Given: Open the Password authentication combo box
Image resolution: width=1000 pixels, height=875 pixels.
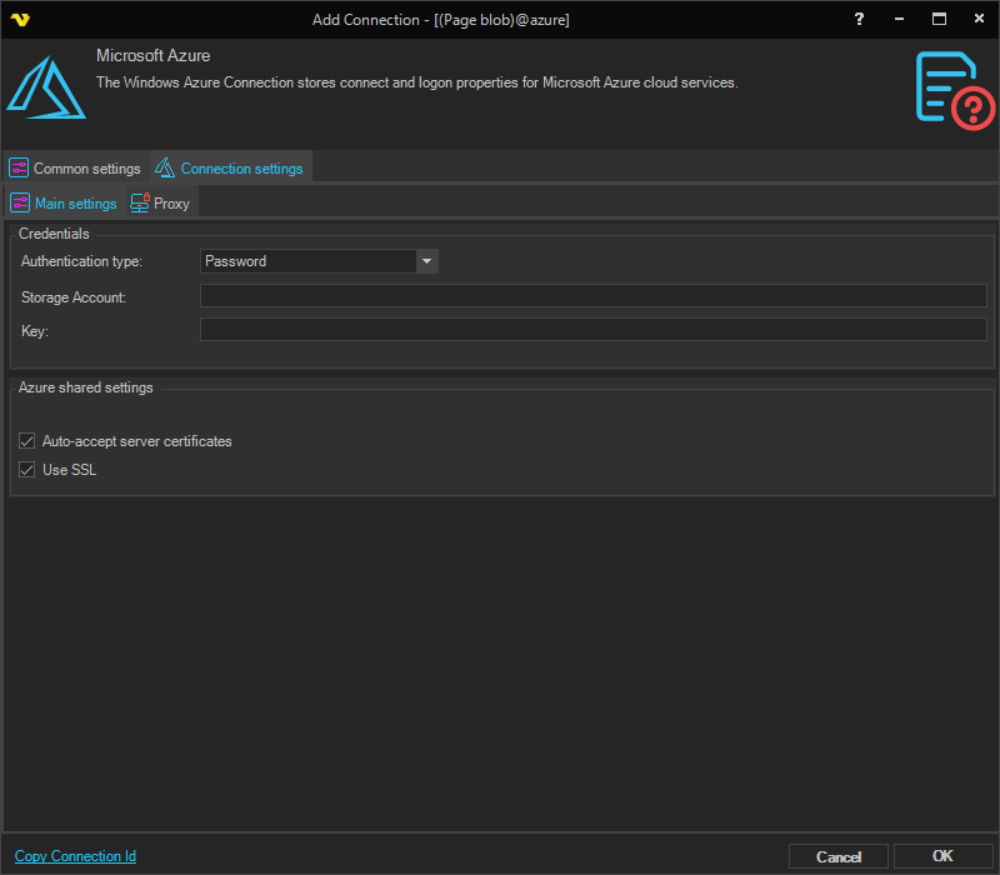Looking at the screenshot, I should point(308,261).
